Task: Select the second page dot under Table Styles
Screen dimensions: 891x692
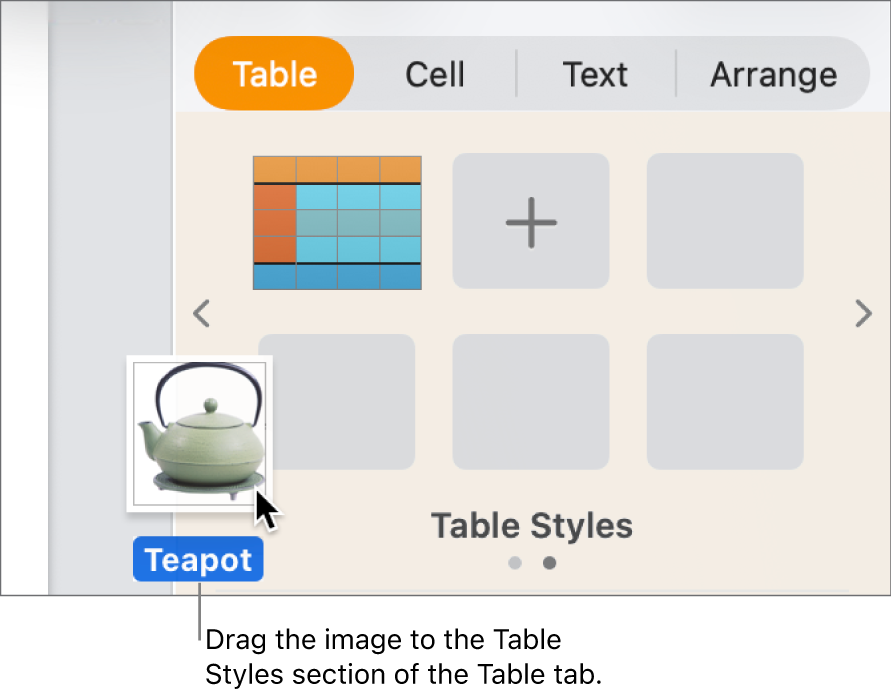Action: click(549, 563)
